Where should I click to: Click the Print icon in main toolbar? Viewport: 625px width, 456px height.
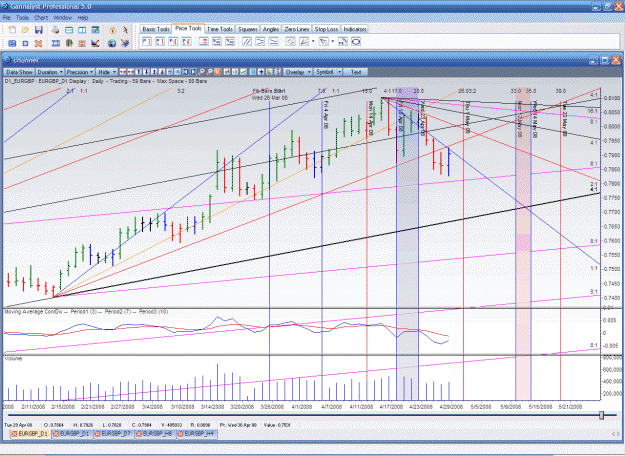[55, 30]
